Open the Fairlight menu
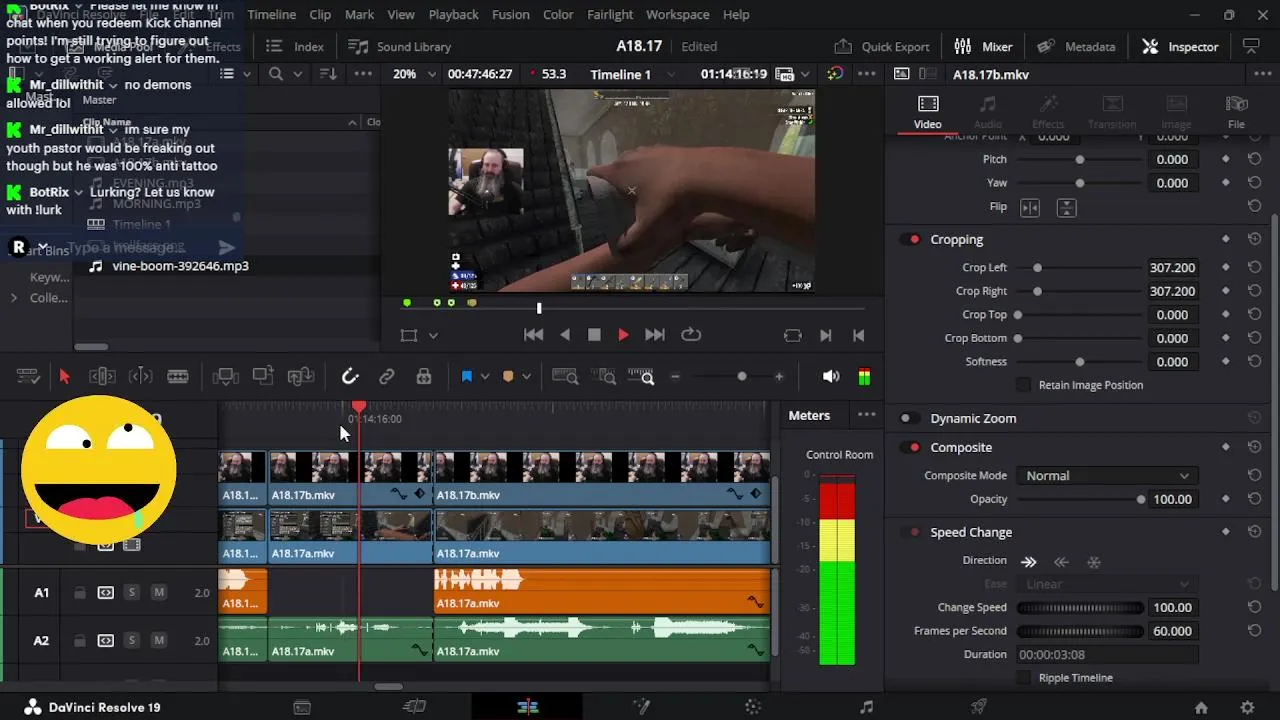The width and height of the screenshot is (1280, 720). point(610,15)
